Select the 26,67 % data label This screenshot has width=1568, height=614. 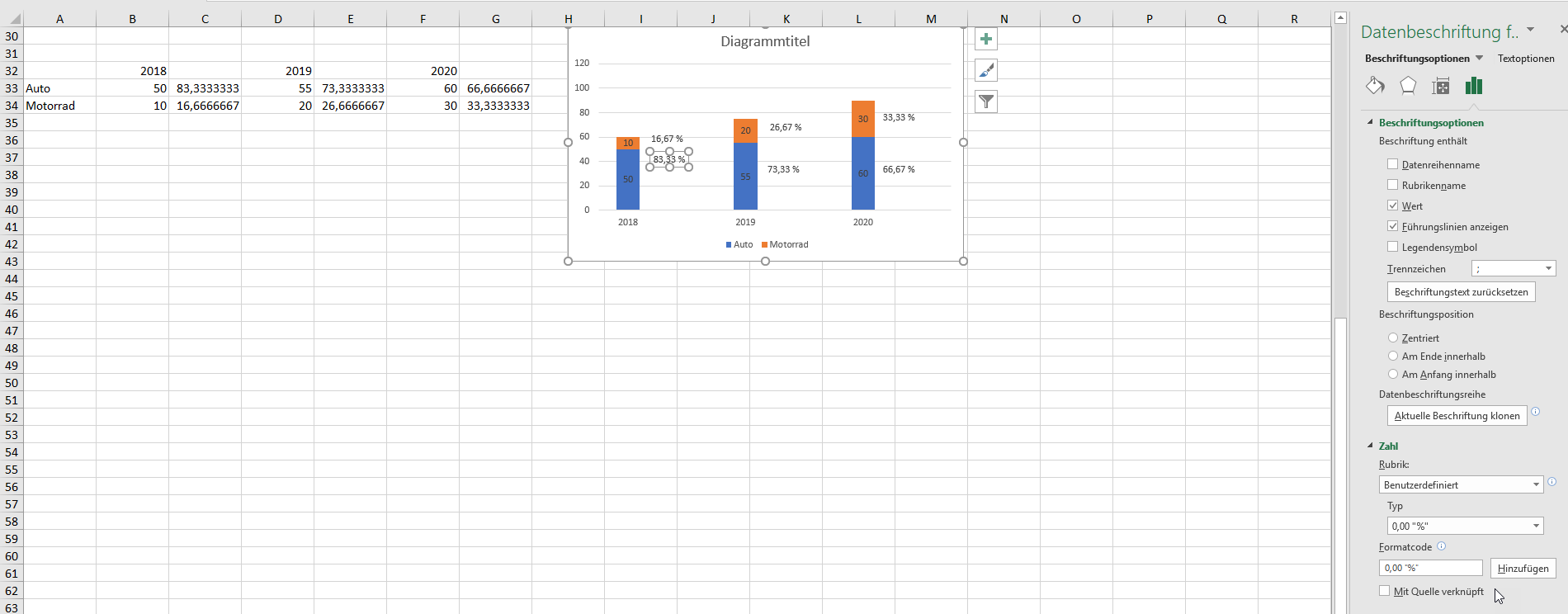[786, 127]
